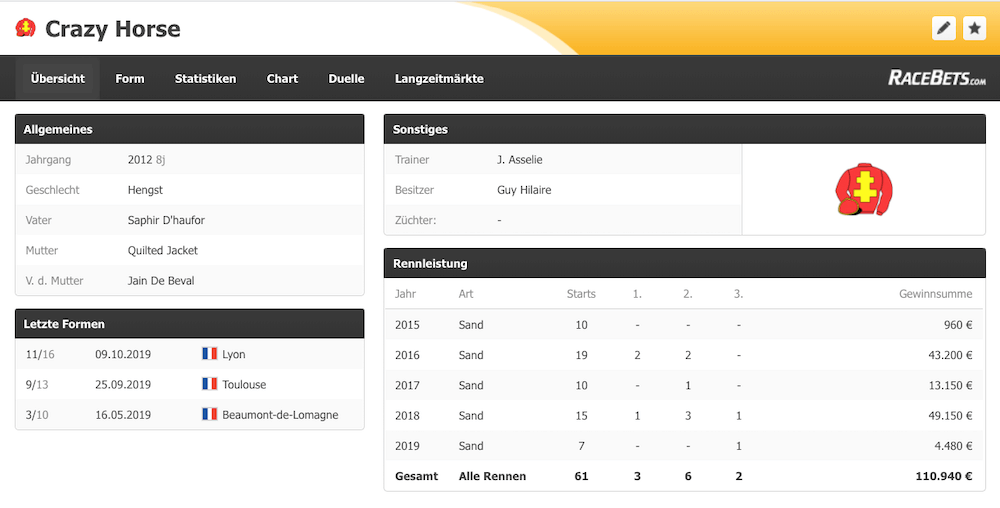Click the Alle Rennen cell
The image size is (1000, 508).
click(x=492, y=476)
